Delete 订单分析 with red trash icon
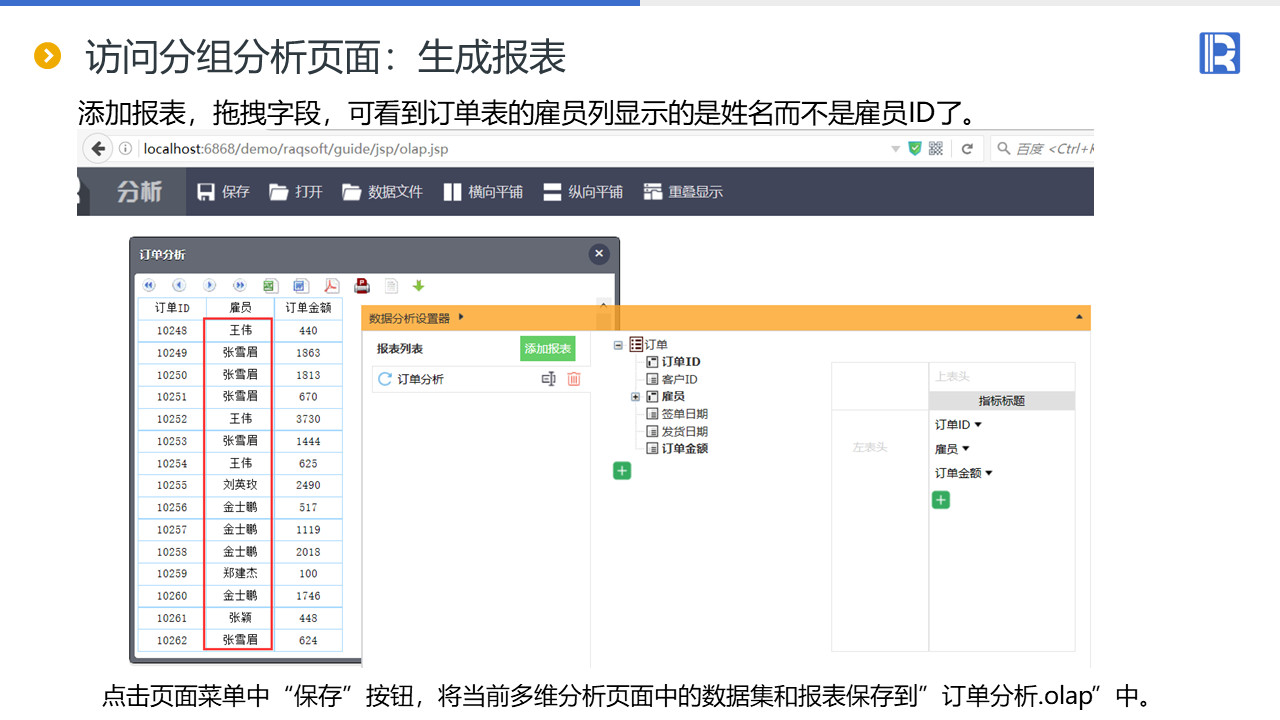 click(x=574, y=379)
